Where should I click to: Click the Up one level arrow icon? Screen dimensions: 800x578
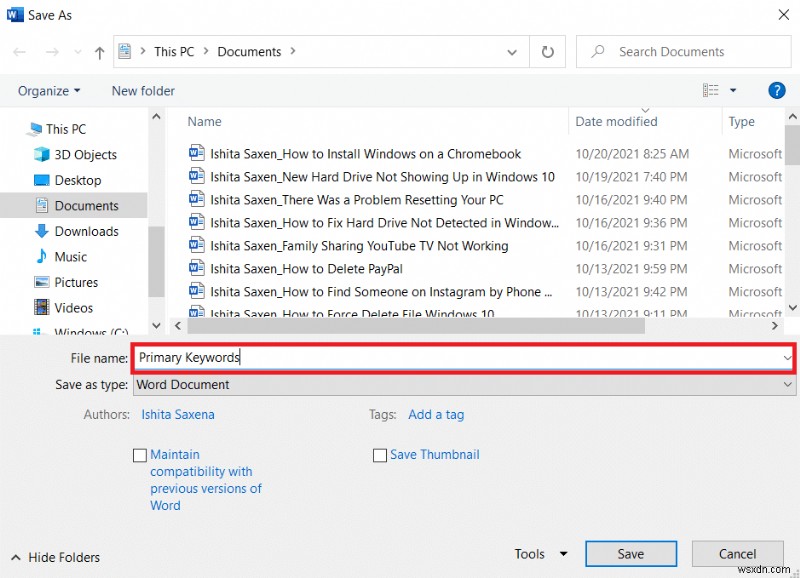(99, 52)
